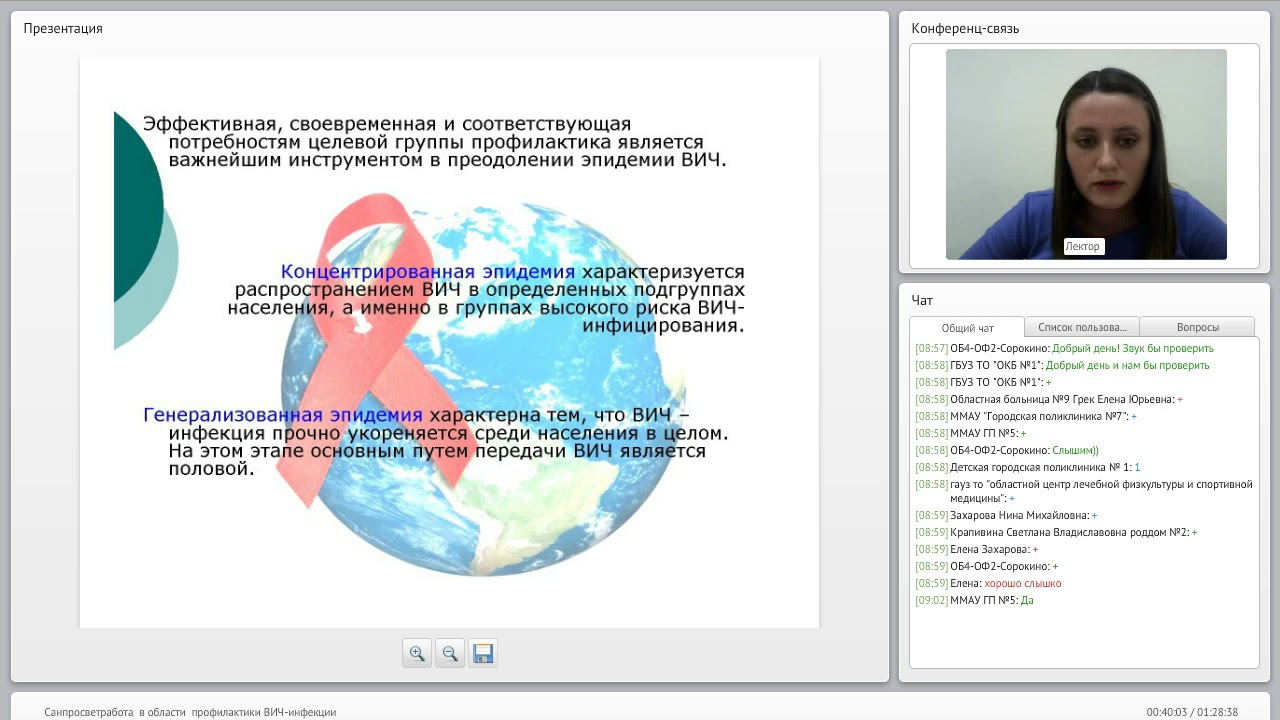The image size is (1280, 720).
Task: Select the гауз то областной центр лечебной физкультуры message
Action: click(1084, 491)
